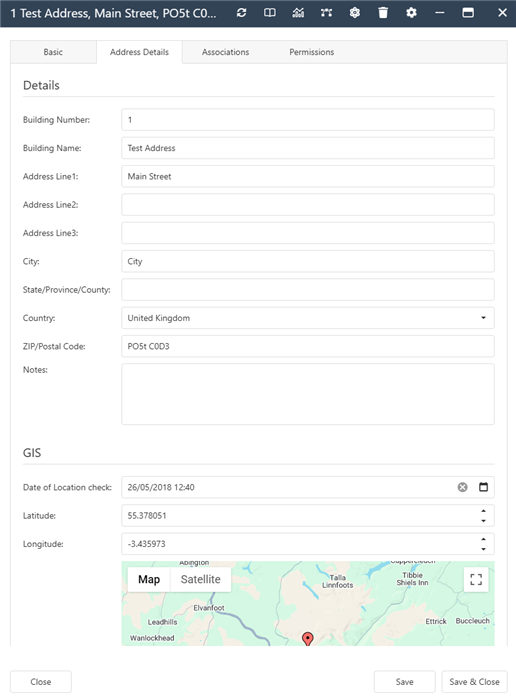Open the Associations tab
Image resolution: width=516 pixels, height=700 pixels.
click(225, 52)
